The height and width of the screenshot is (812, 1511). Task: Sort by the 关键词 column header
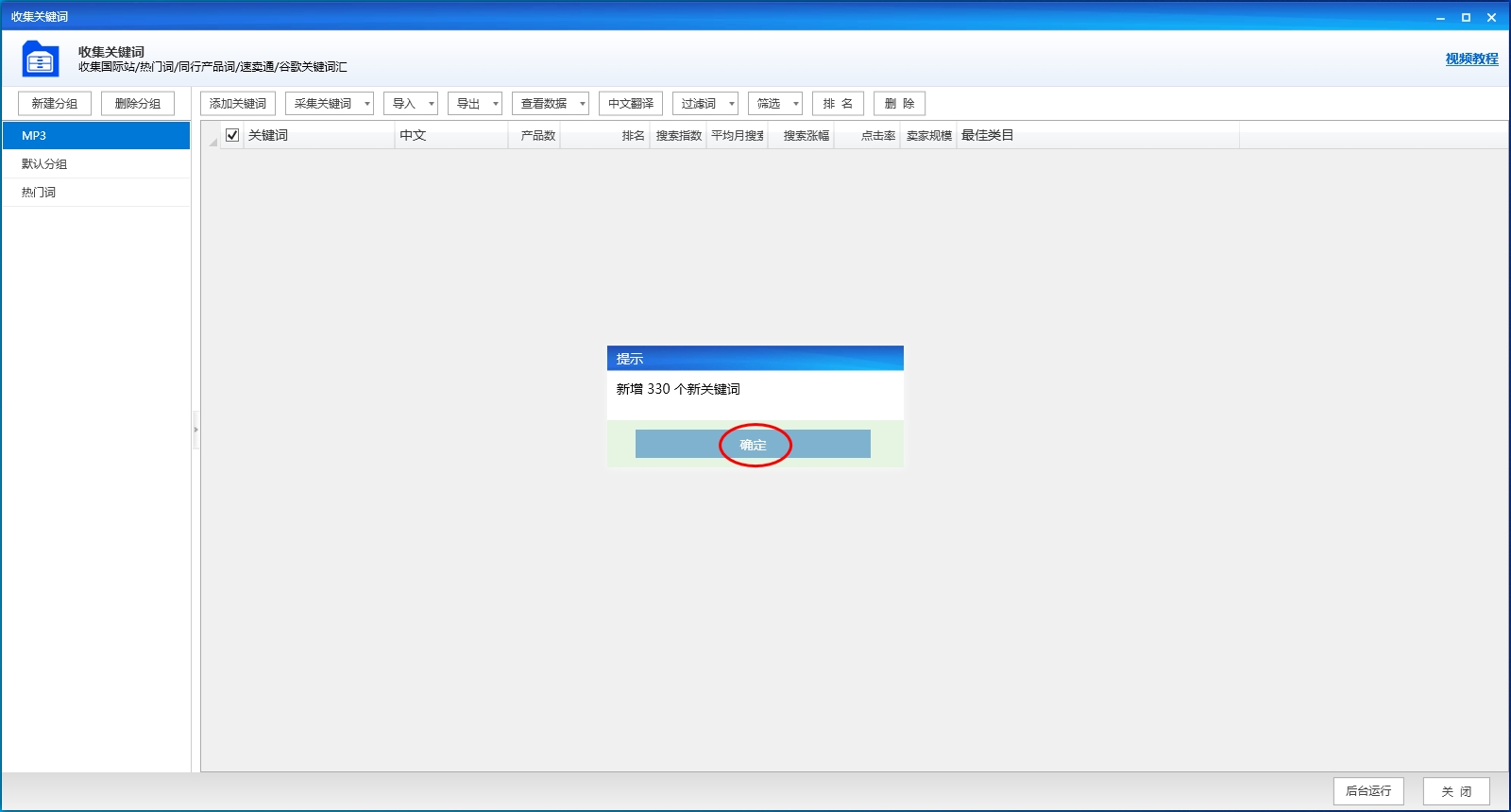click(x=319, y=135)
